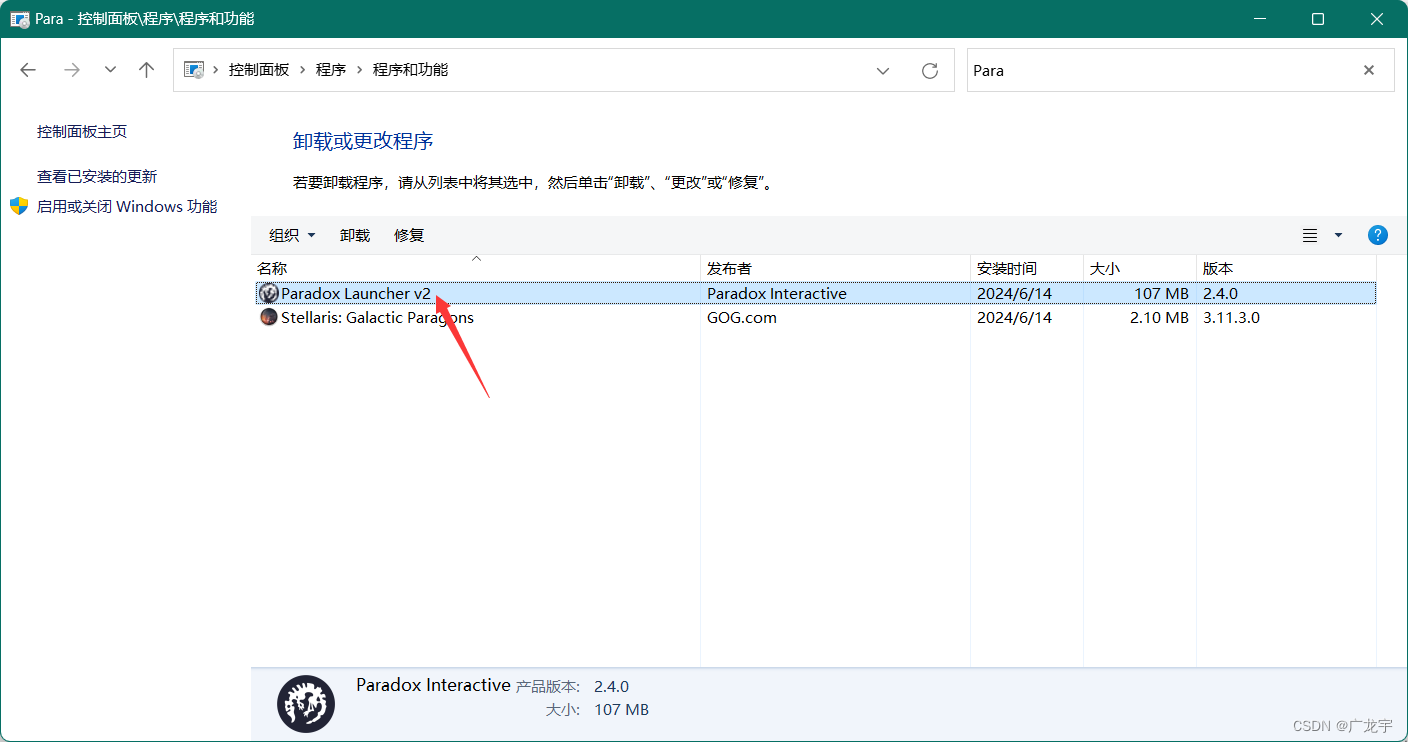
Task: Sort by the 发布者 column header
Action: tap(835, 269)
